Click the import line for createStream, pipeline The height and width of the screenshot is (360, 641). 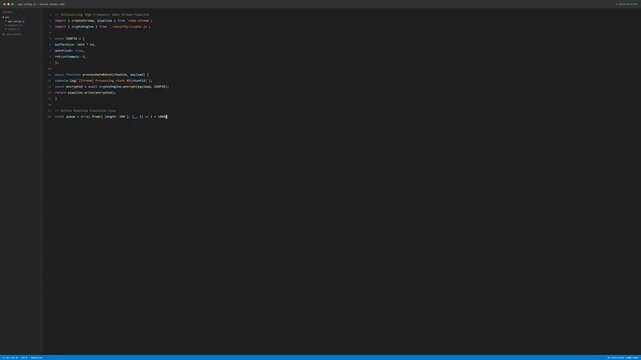[x=103, y=21]
